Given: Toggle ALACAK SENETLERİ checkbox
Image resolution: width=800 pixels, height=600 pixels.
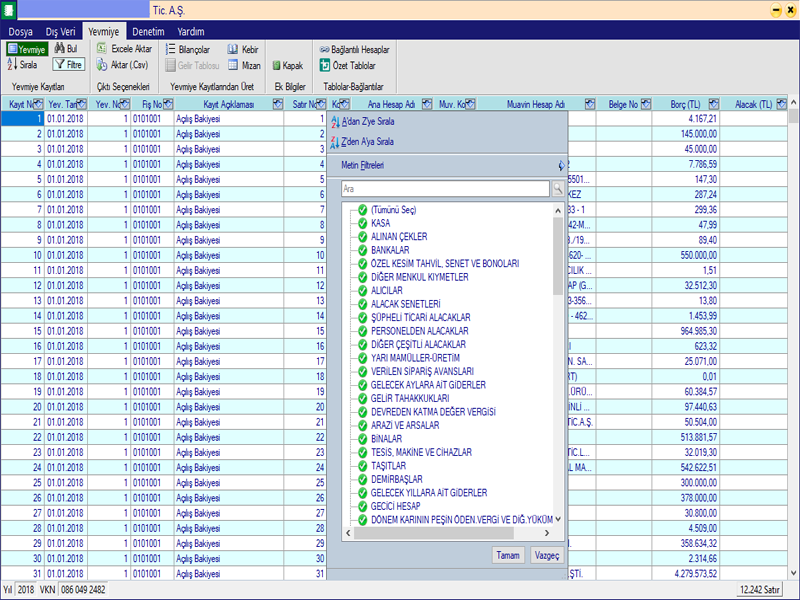Looking at the screenshot, I should pyautogui.click(x=362, y=304).
